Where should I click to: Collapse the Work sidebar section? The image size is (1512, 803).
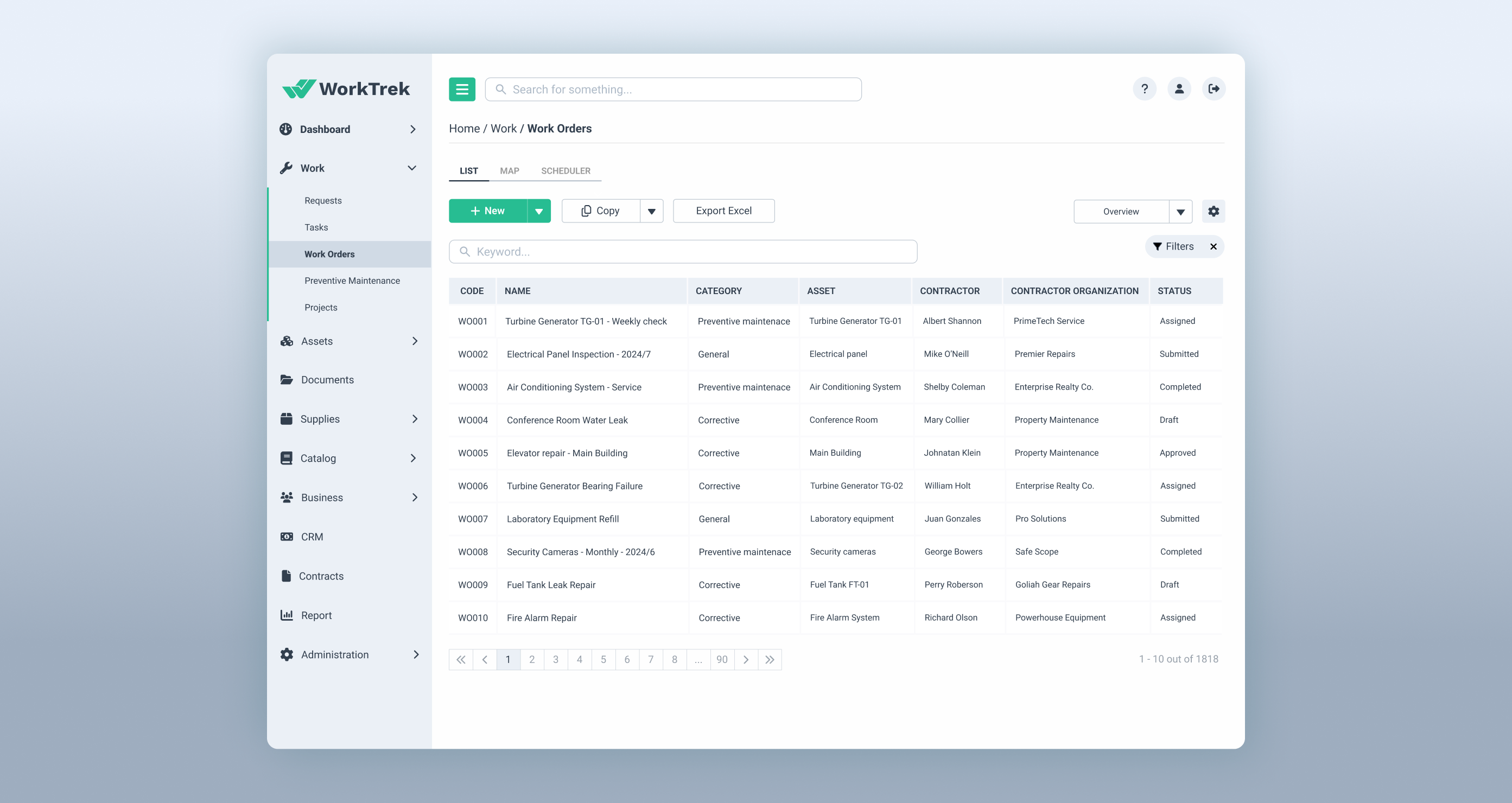tap(412, 168)
